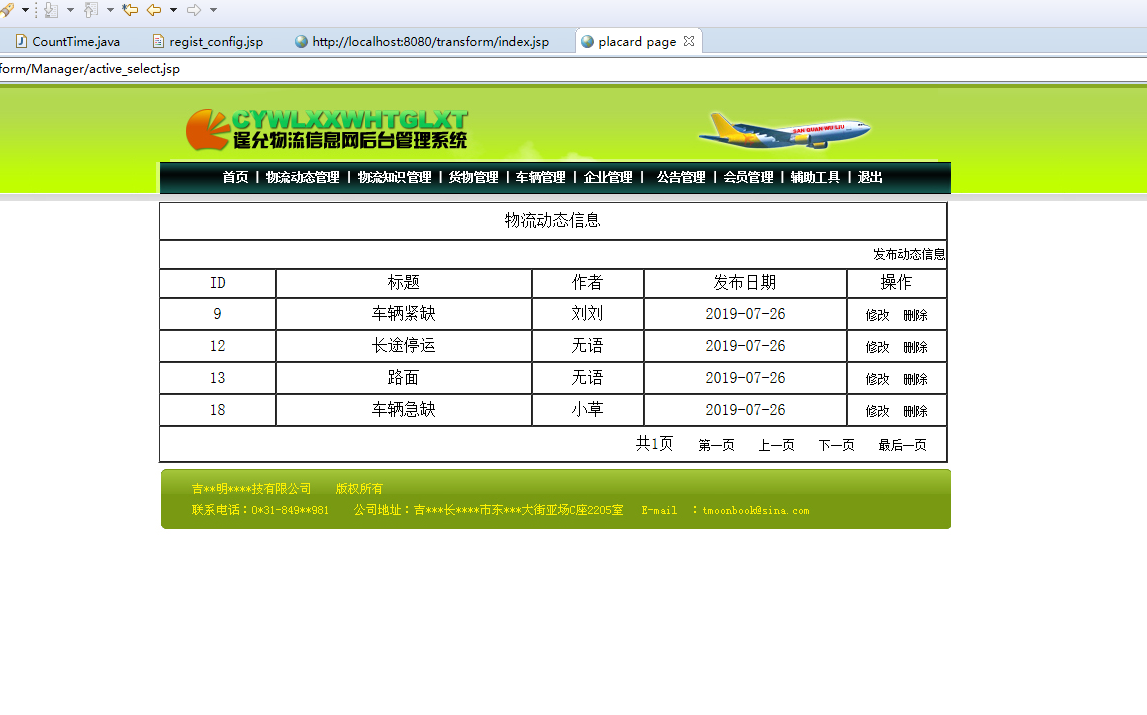
Task: Click the back navigation arrow icon
Action: pyautogui.click(x=152, y=9)
